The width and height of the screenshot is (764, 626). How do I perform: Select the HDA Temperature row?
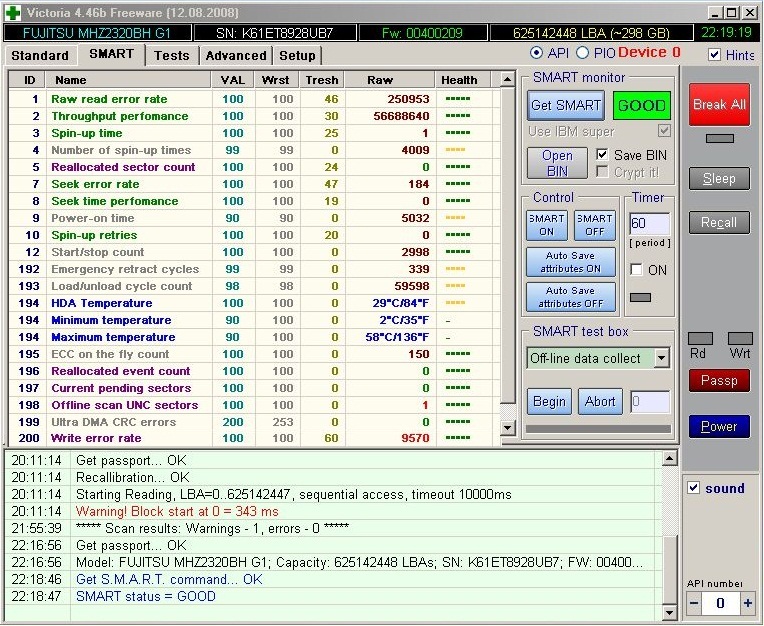(x=253, y=303)
